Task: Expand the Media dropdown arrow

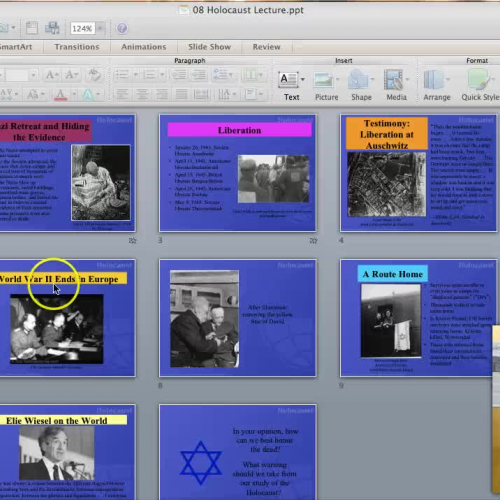Action: (x=407, y=79)
